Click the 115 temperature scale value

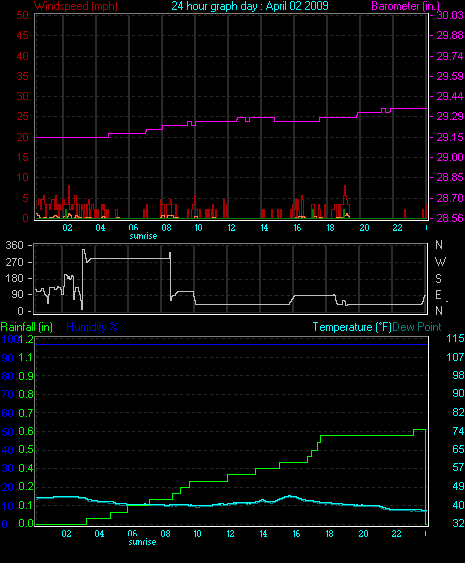point(455,338)
